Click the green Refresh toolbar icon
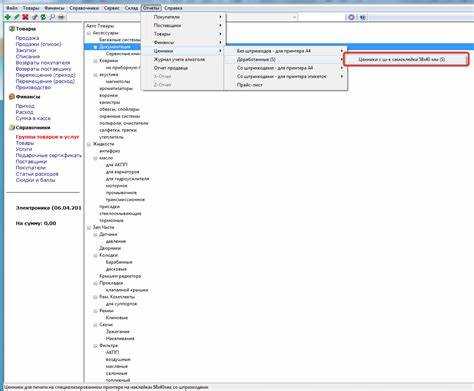Image resolution: width=474 pixels, height=391 pixels. [43, 17]
